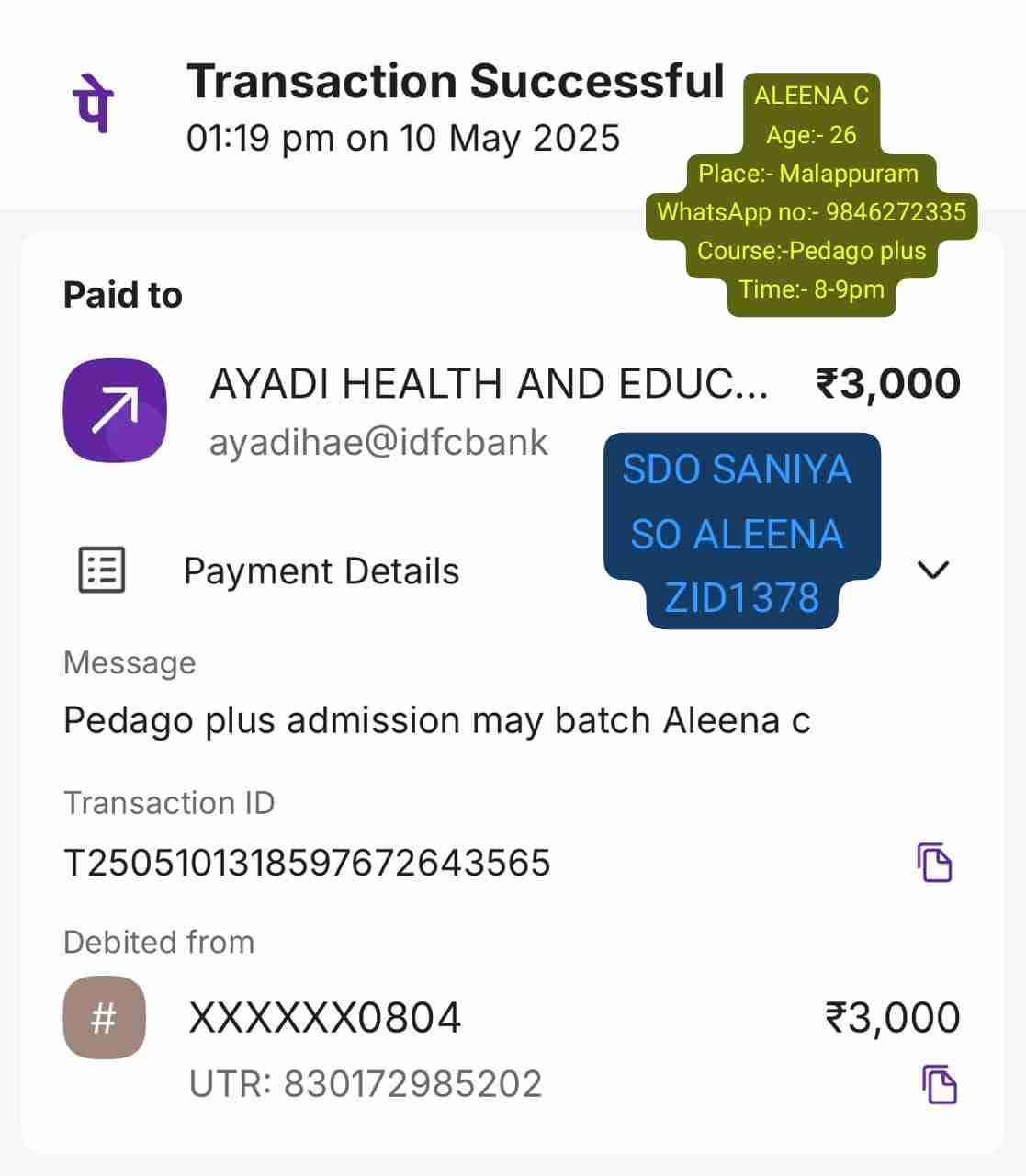Click the Payment Details heading
Screen dimensions: 1026x1176
[x=321, y=571]
